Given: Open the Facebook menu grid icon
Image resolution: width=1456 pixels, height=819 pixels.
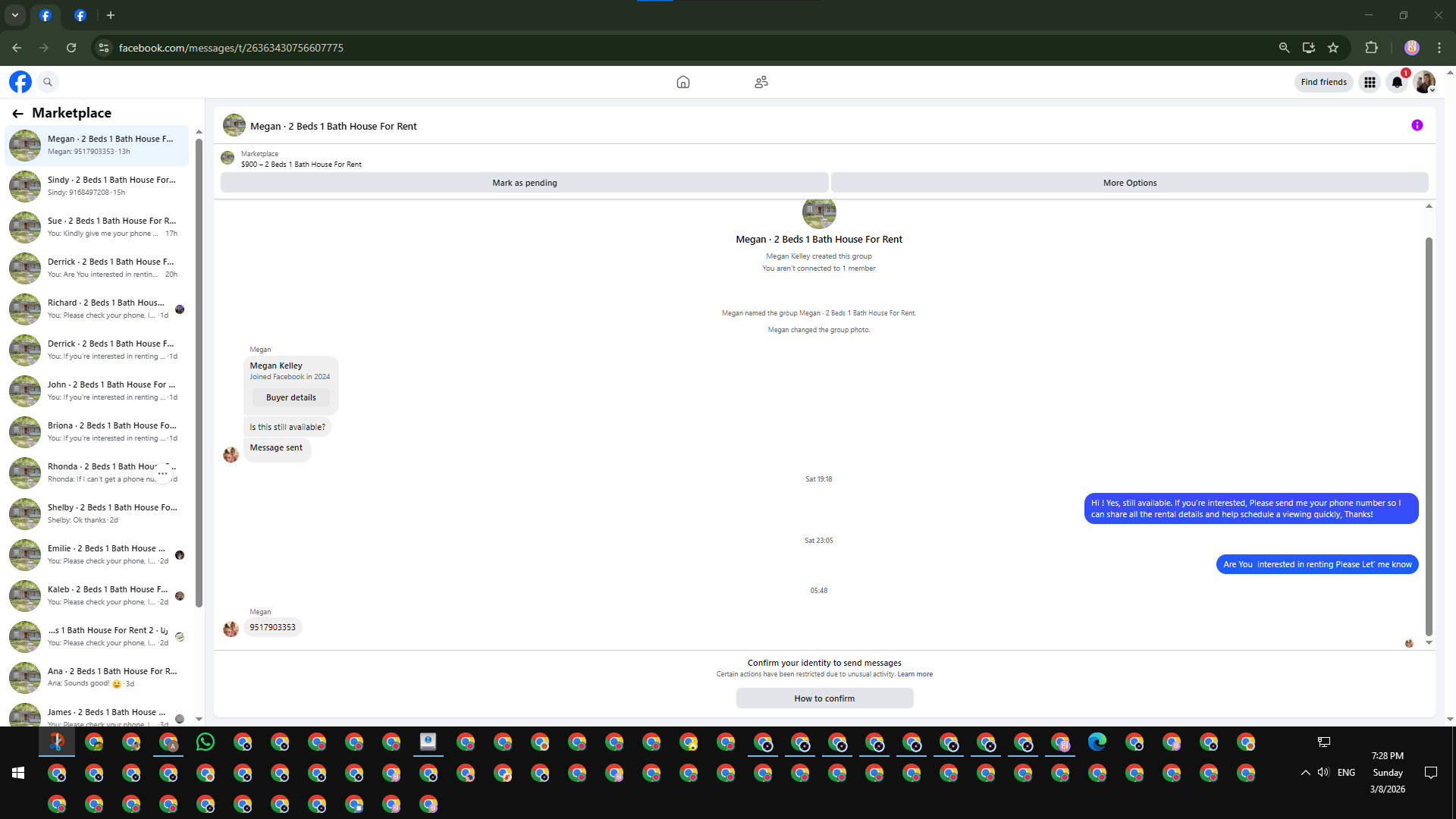Looking at the screenshot, I should coord(1370,82).
